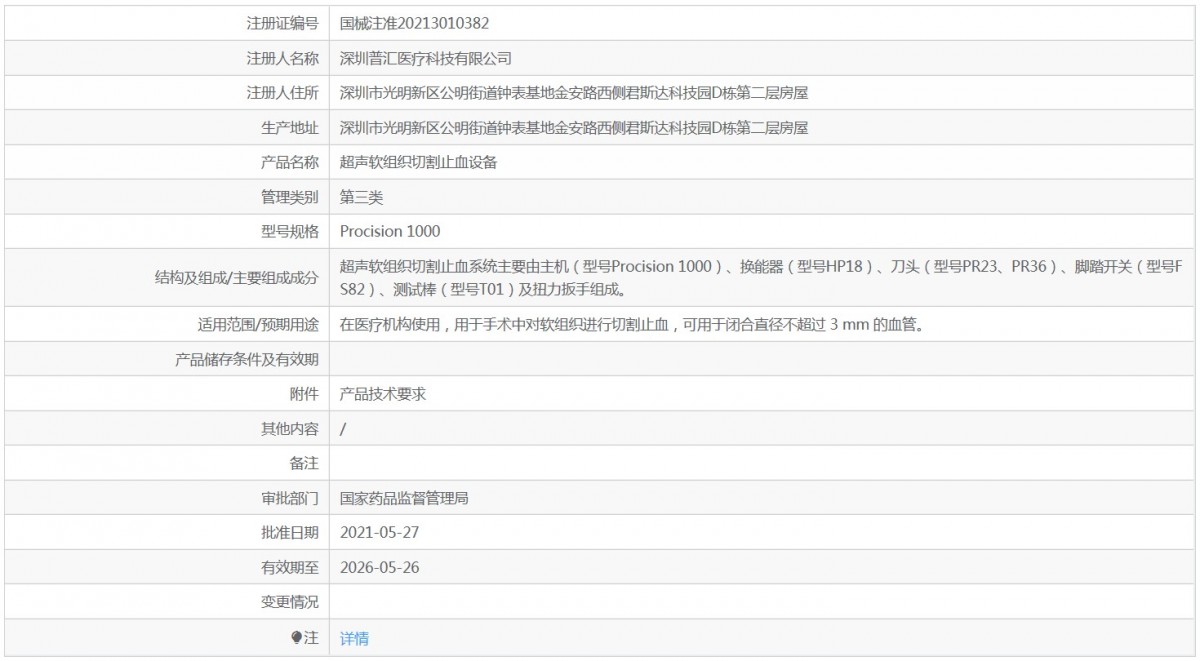Click the address value in the 生产地址 row
The width and height of the screenshot is (1200, 661).
click(x=574, y=127)
